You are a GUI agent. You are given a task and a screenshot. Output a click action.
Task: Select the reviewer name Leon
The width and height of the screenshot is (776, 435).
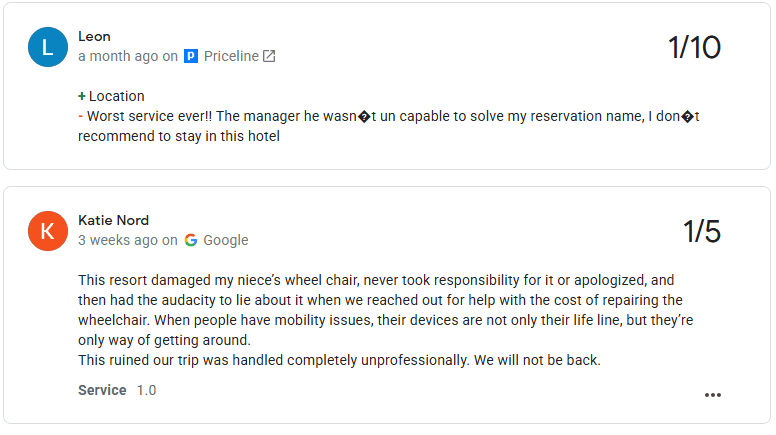[x=94, y=37]
